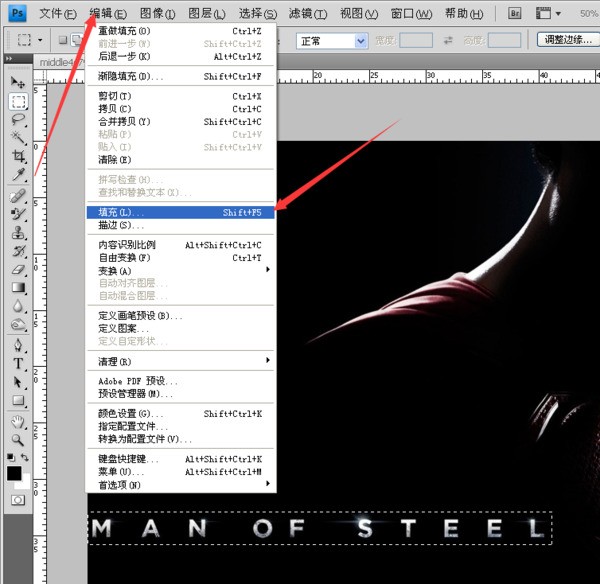Choose the Crop tool
600x584 pixels.
tap(18, 157)
